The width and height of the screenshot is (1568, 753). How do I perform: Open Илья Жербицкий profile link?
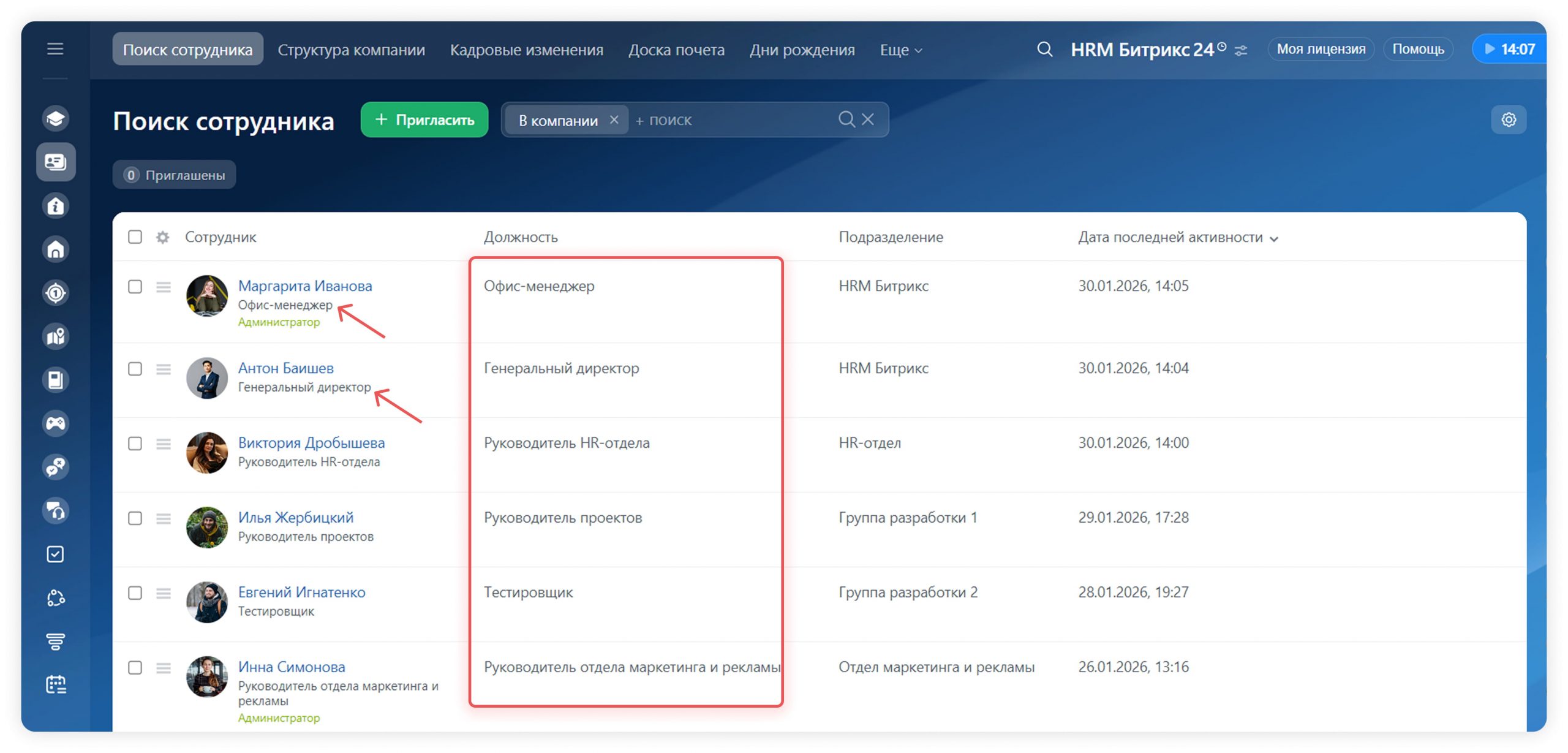click(295, 517)
